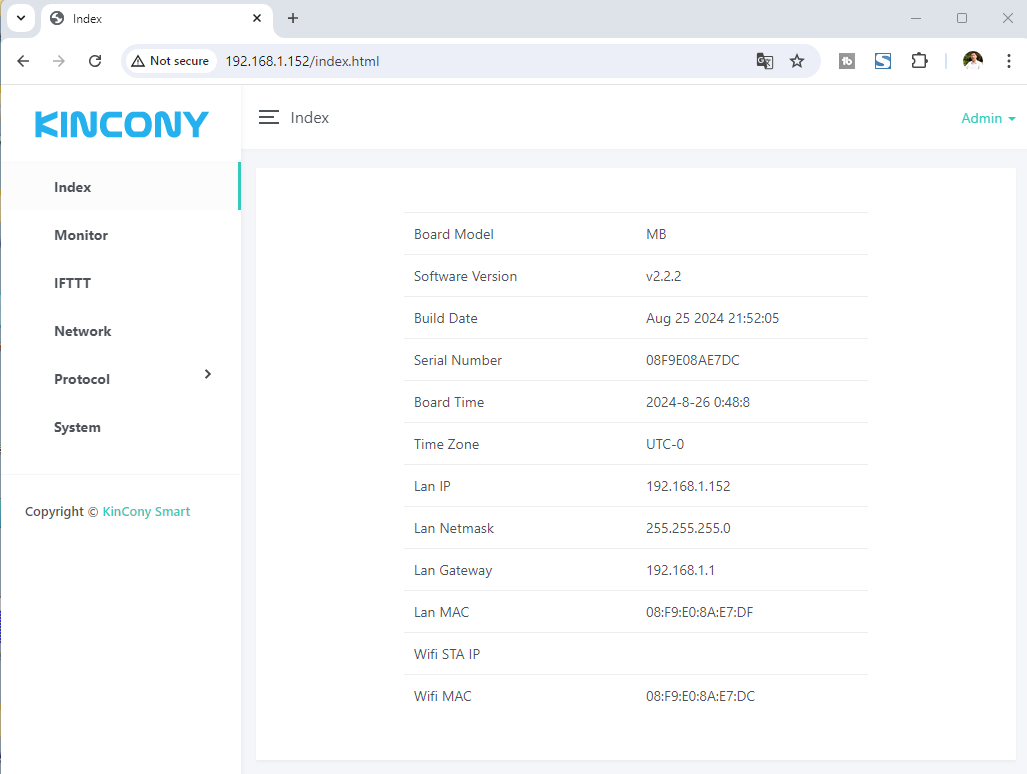Reload the page with the refresh icon
The height and width of the screenshot is (774, 1027).
pos(95,61)
